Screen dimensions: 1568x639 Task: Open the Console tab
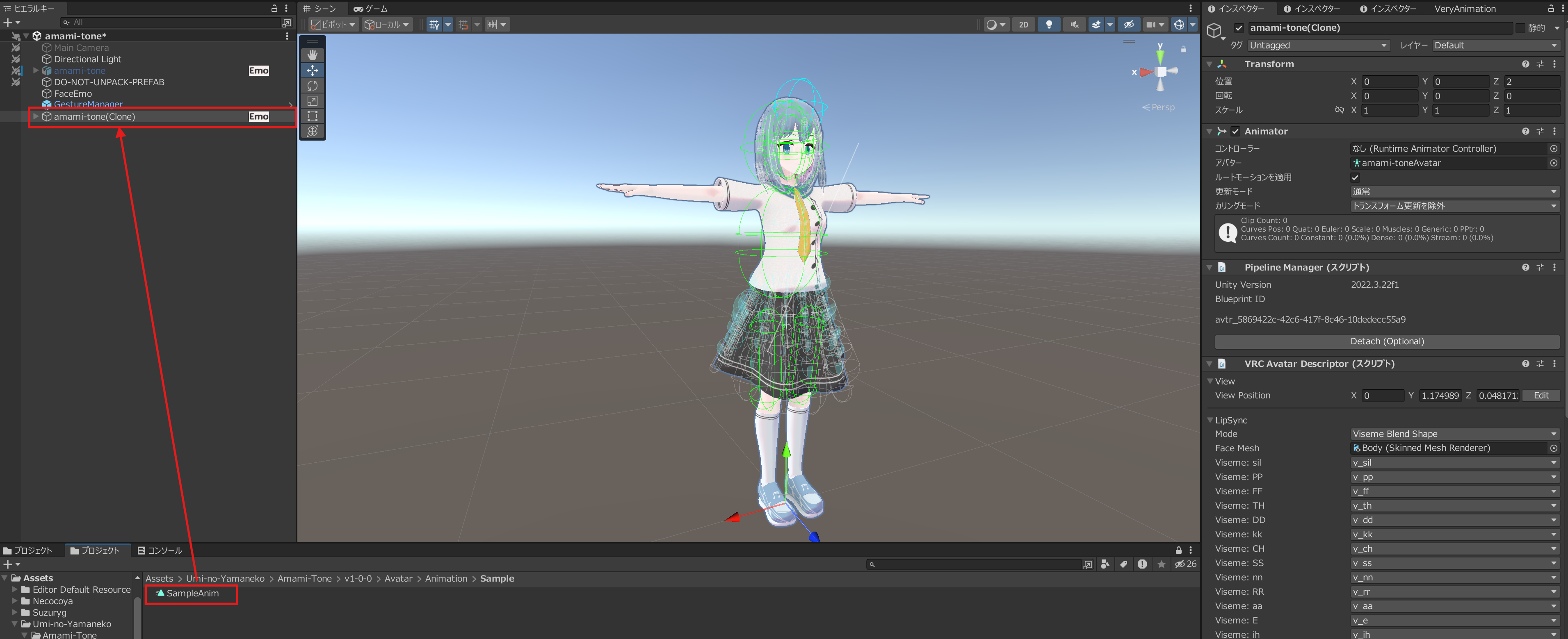[160, 550]
